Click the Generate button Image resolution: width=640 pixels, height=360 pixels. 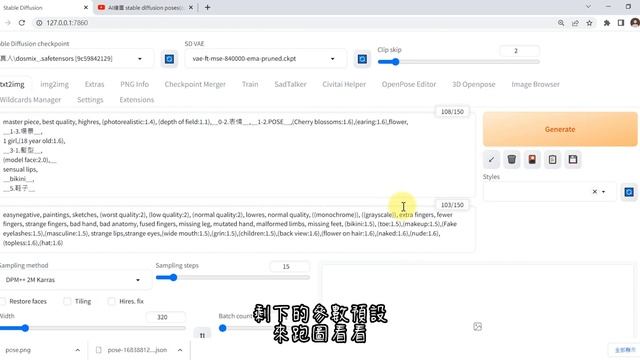click(x=560, y=129)
